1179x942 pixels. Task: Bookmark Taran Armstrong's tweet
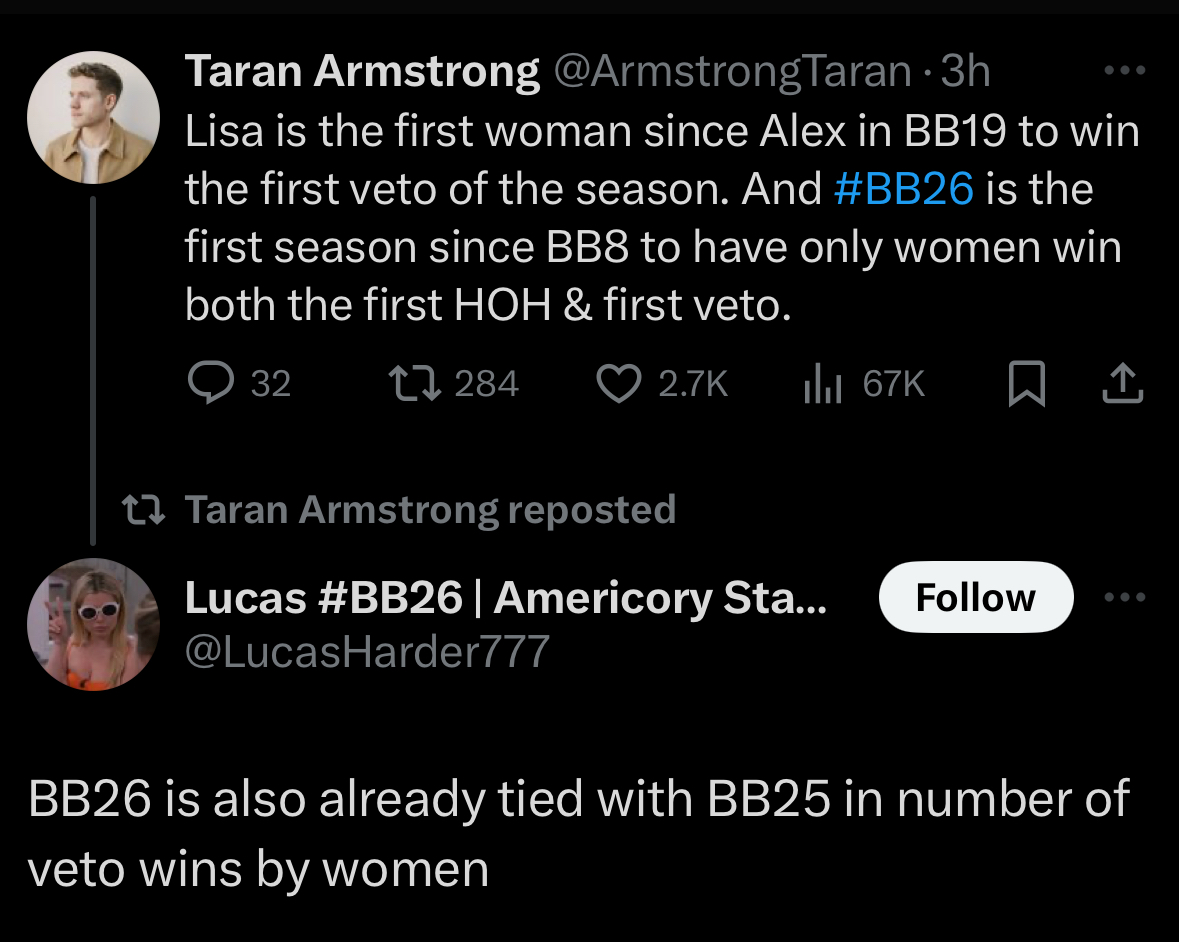pos(1026,383)
